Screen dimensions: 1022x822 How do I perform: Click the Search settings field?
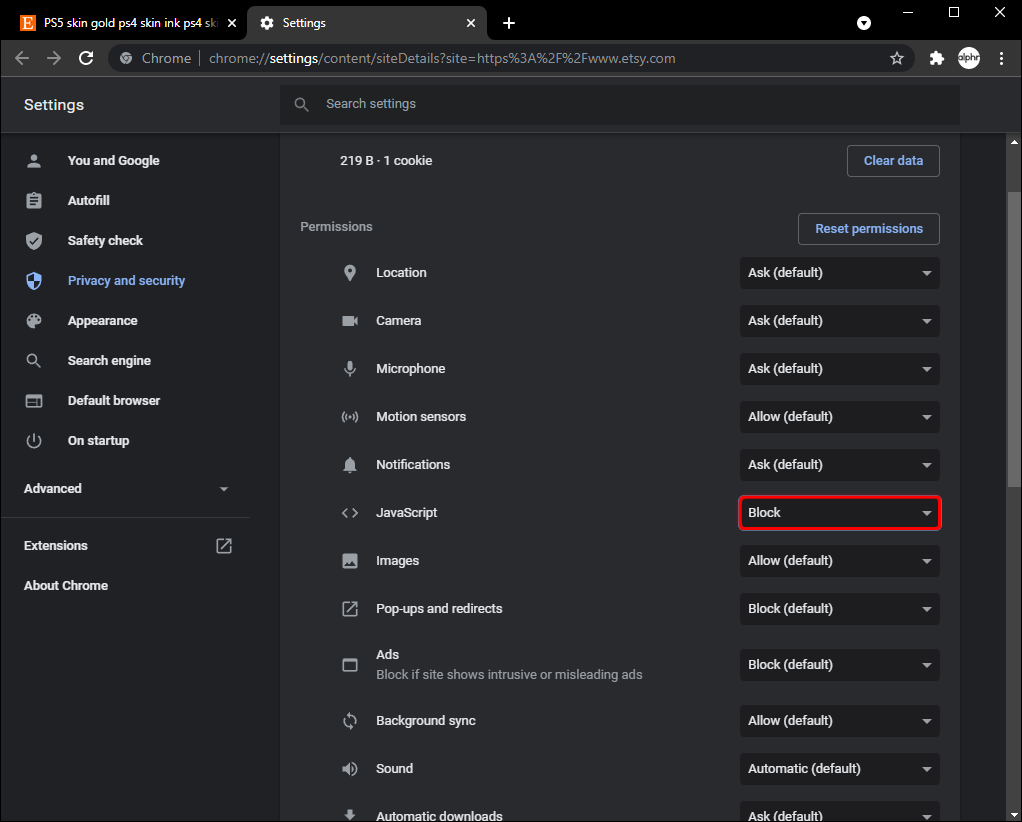620,104
